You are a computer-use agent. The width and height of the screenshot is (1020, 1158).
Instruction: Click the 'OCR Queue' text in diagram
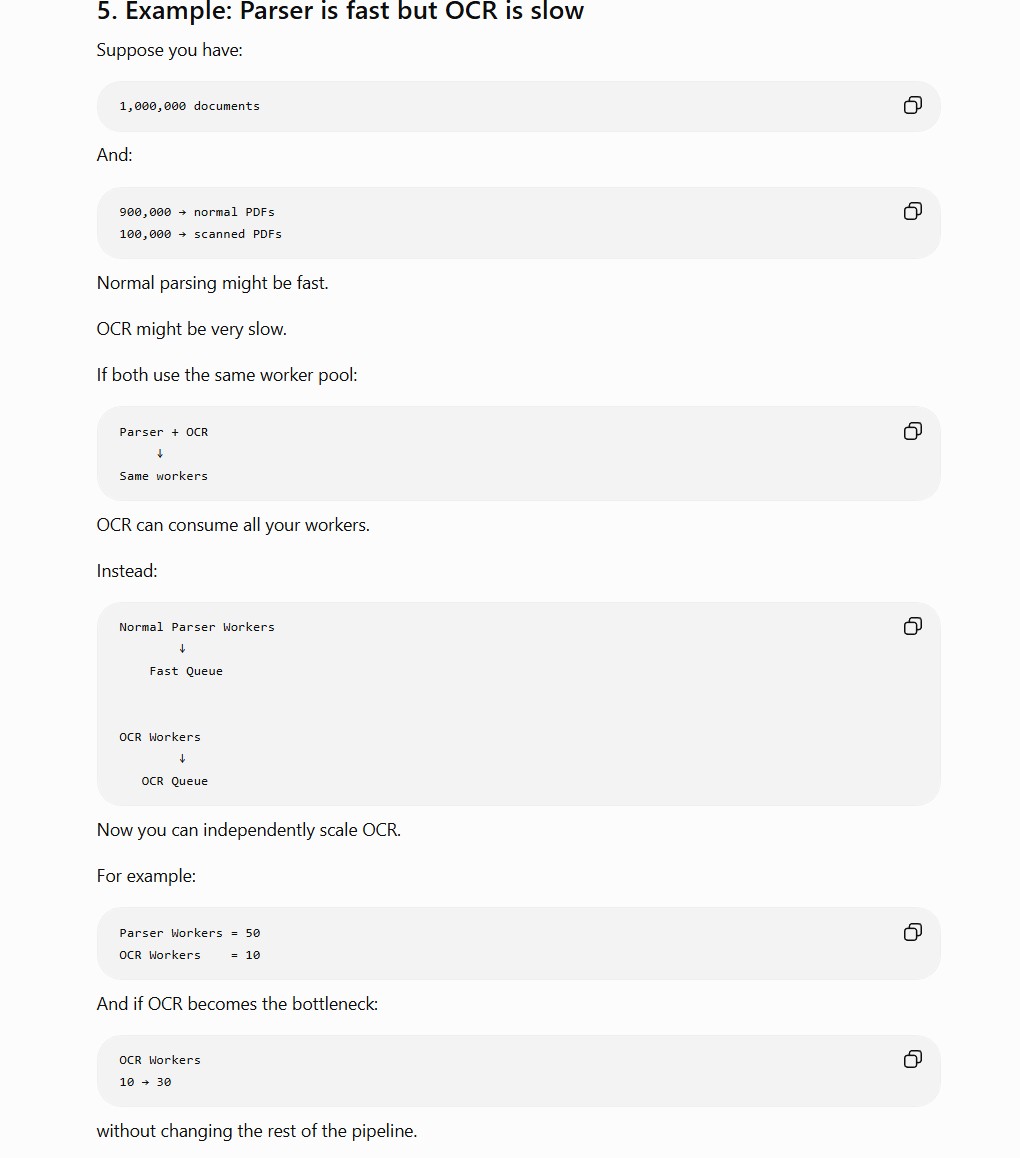175,781
